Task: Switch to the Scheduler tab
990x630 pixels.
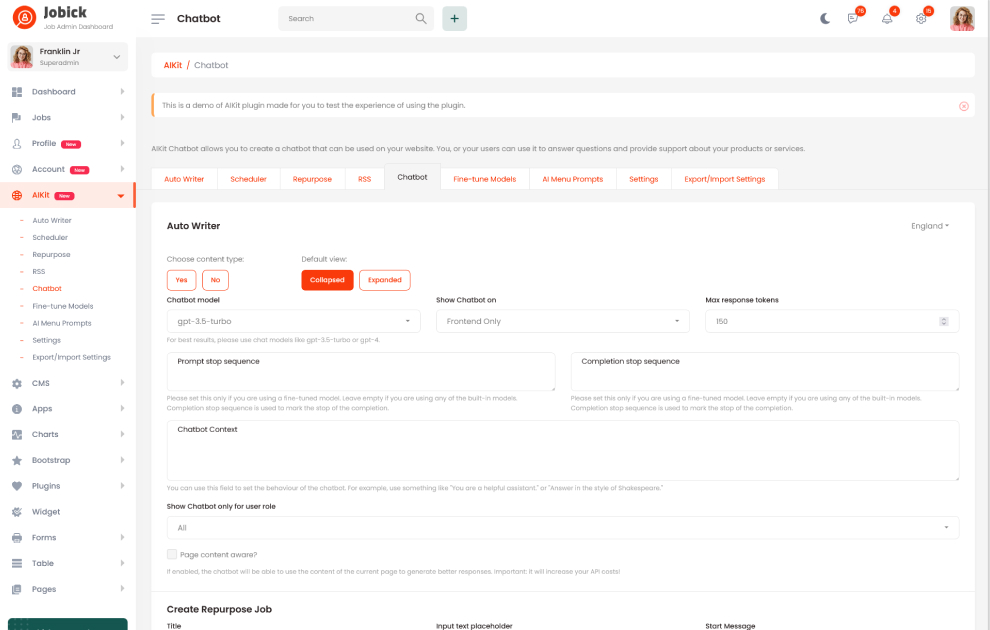Action: click(248, 179)
